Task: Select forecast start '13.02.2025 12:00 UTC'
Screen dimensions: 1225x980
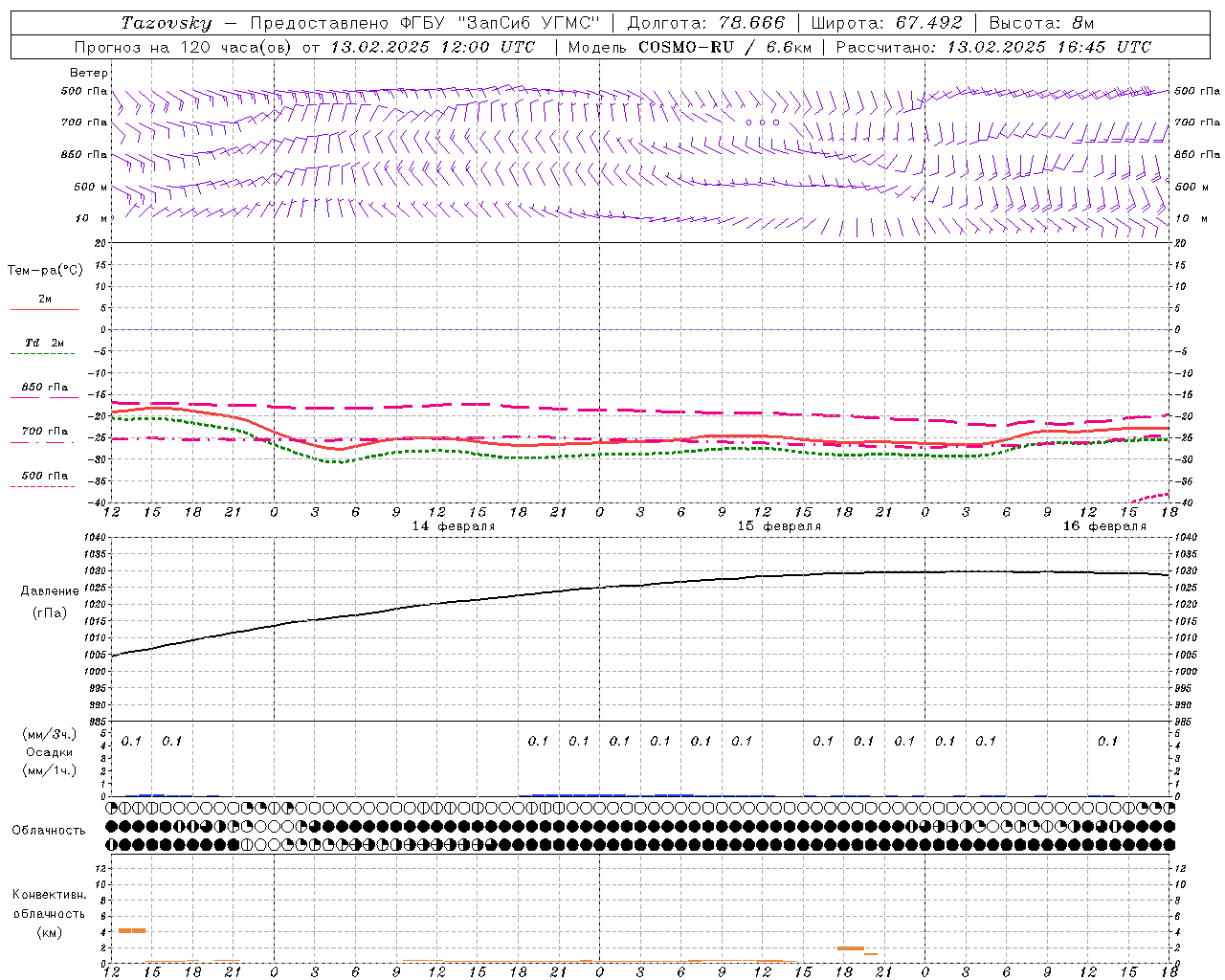Action: tap(433, 47)
